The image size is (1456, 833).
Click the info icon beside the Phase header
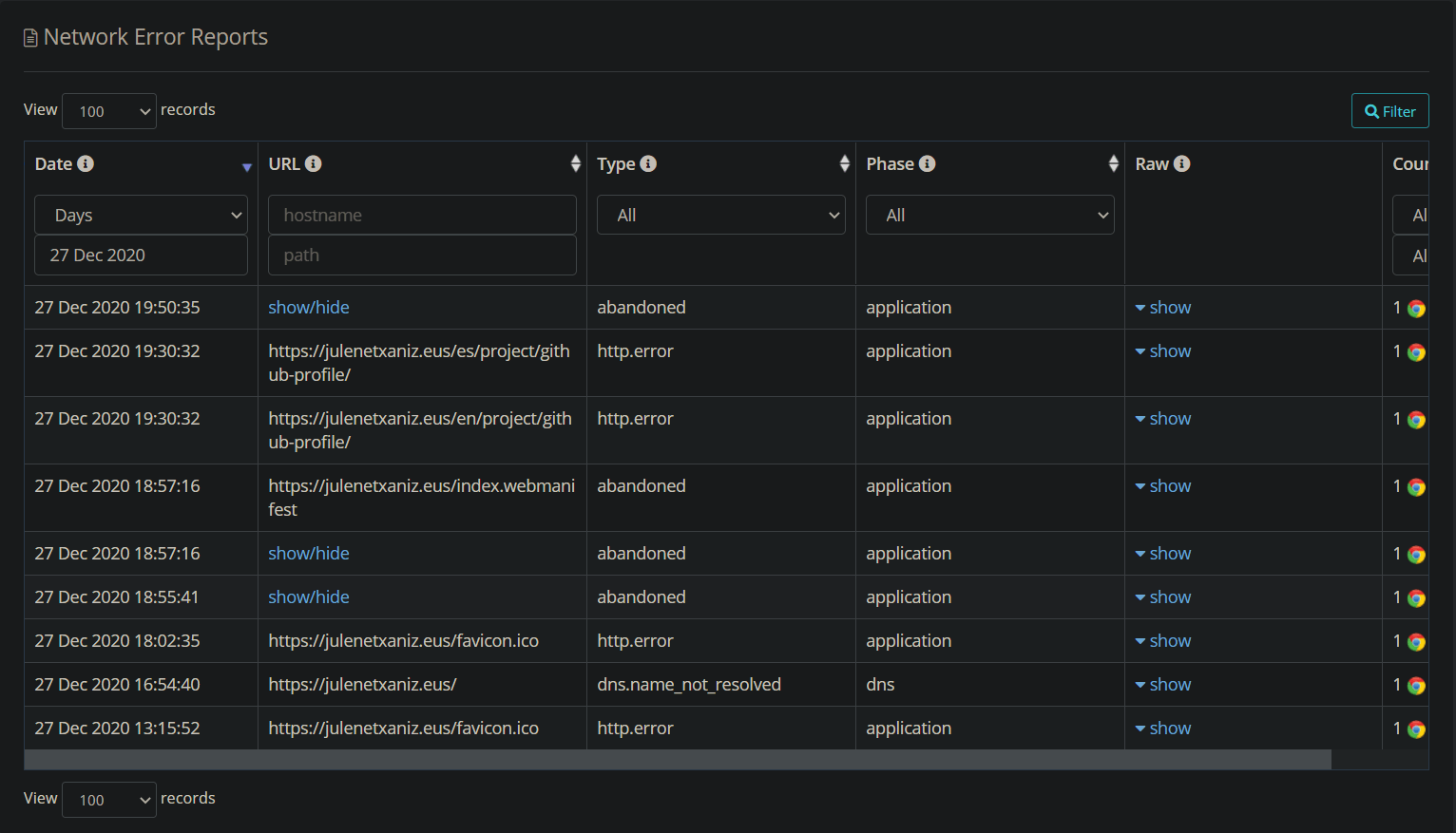[x=928, y=163]
